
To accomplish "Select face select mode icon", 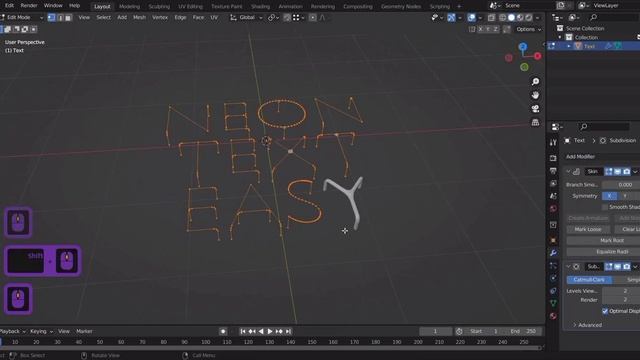I will click(x=68, y=18).
